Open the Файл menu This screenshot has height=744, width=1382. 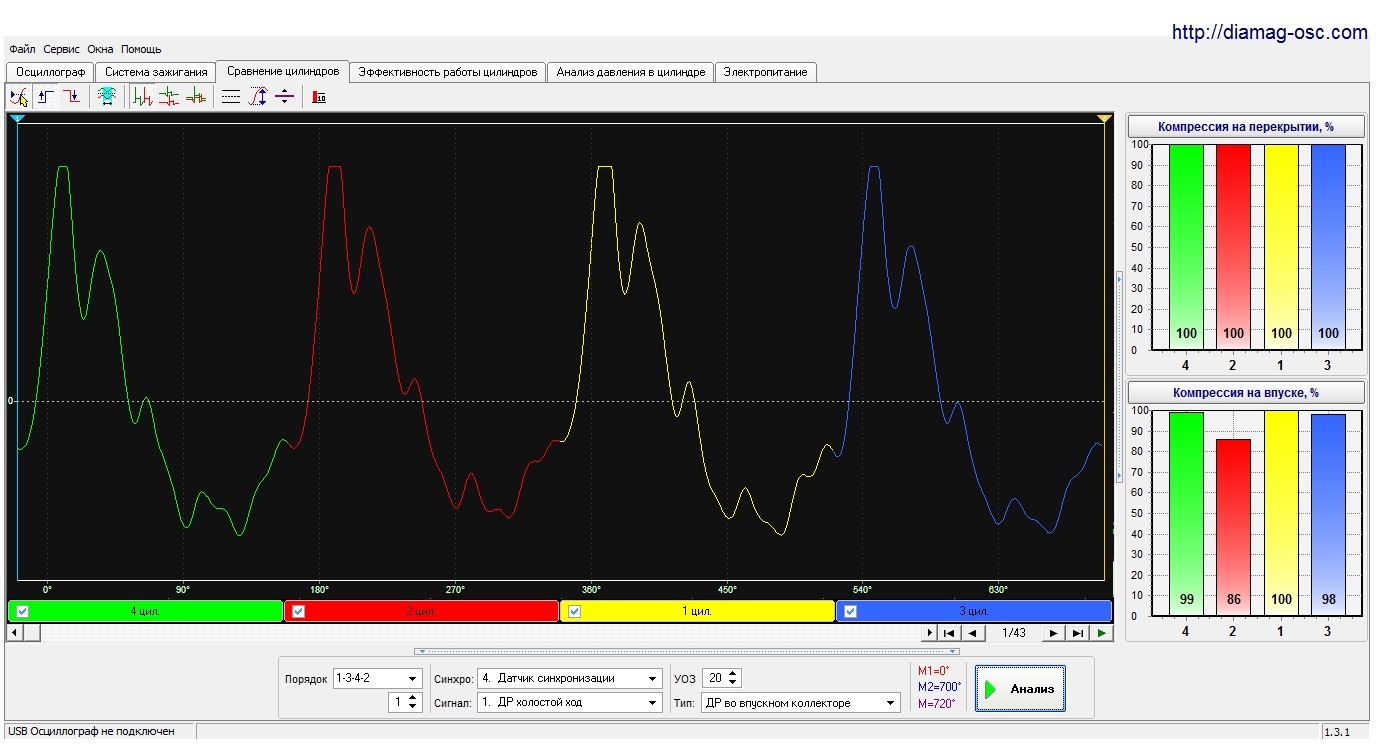pyautogui.click(x=22, y=49)
